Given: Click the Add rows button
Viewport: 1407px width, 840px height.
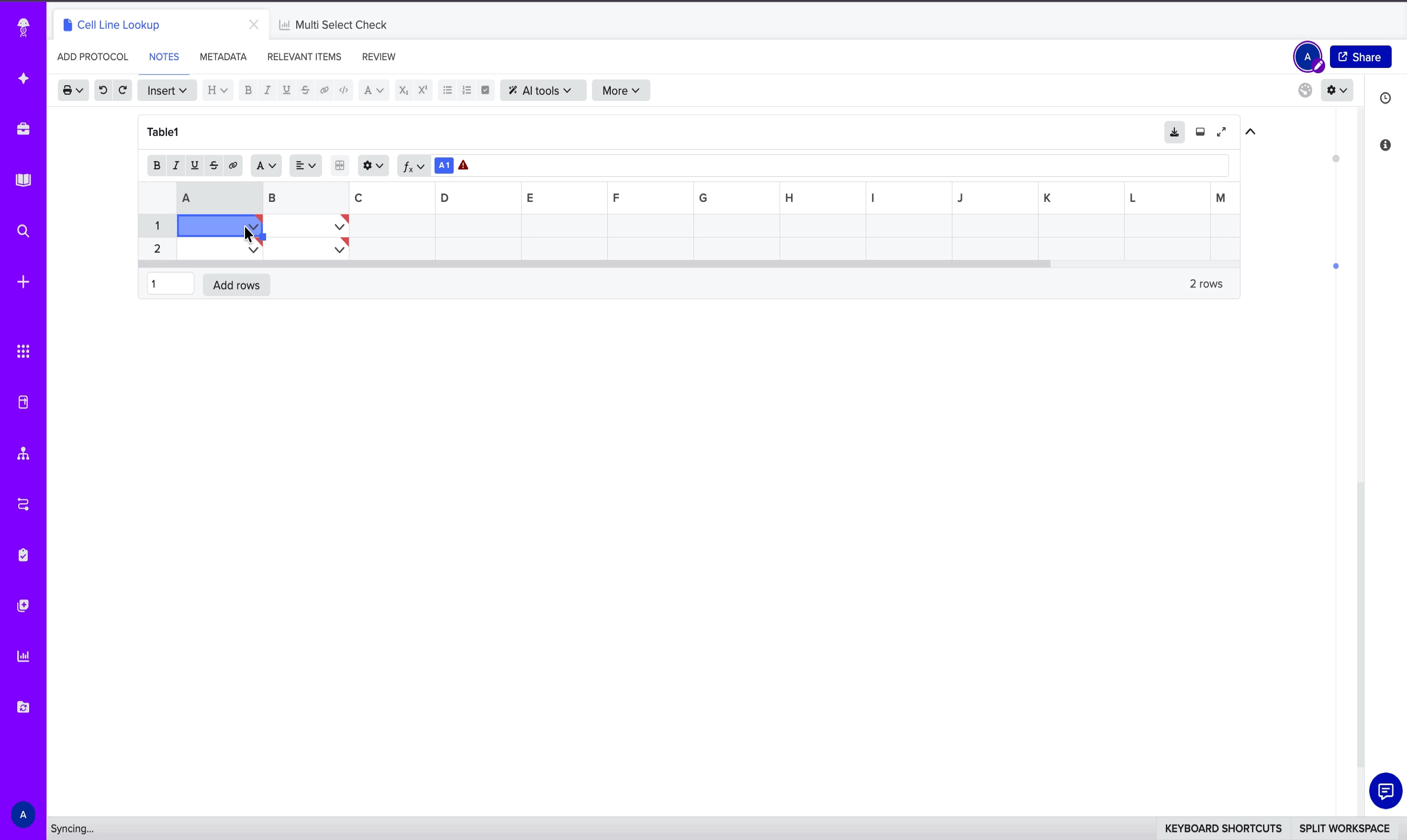Looking at the screenshot, I should coord(236,285).
